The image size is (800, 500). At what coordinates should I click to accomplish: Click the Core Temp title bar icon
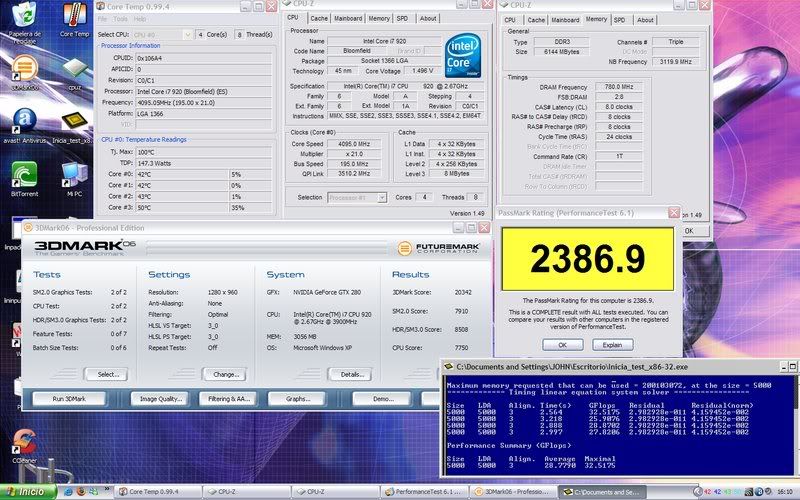(101, 7)
